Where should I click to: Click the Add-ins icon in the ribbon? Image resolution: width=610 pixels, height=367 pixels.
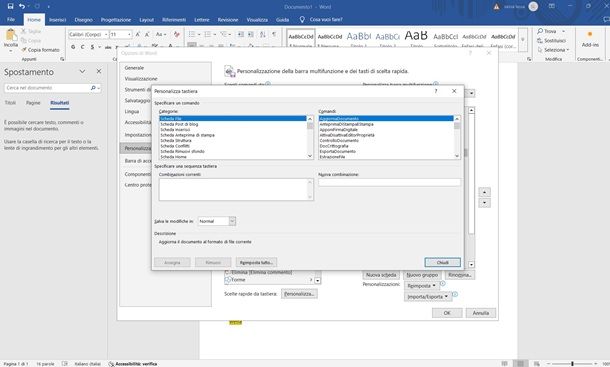590,34
